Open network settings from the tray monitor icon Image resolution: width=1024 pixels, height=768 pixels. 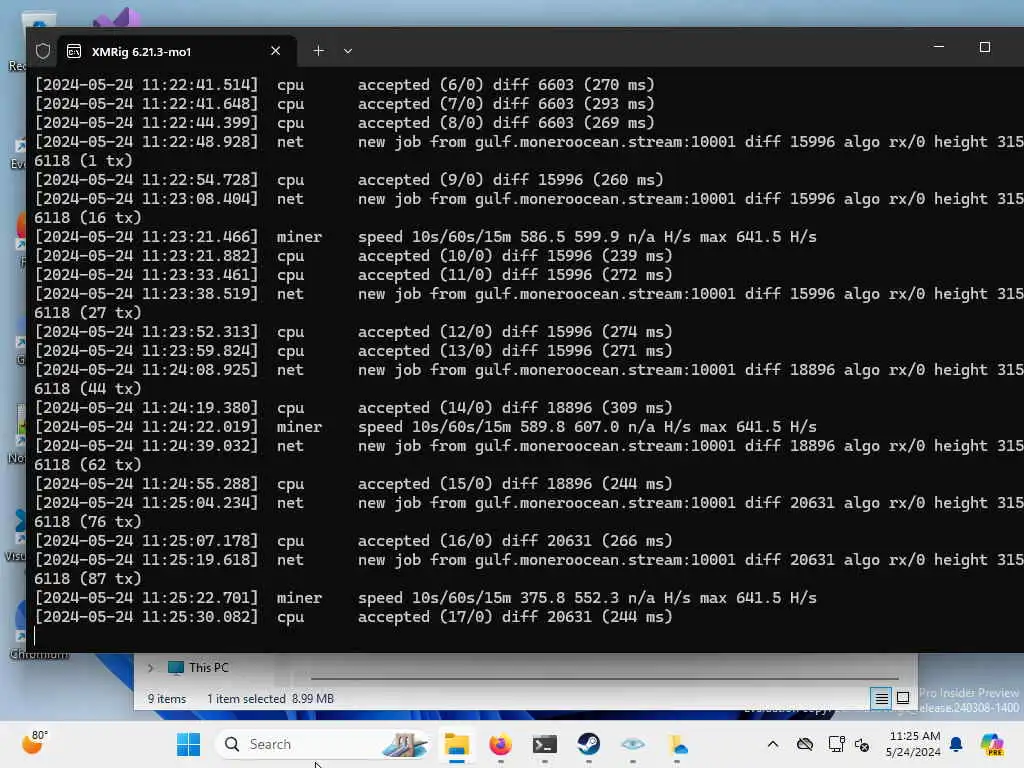tap(835, 744)
